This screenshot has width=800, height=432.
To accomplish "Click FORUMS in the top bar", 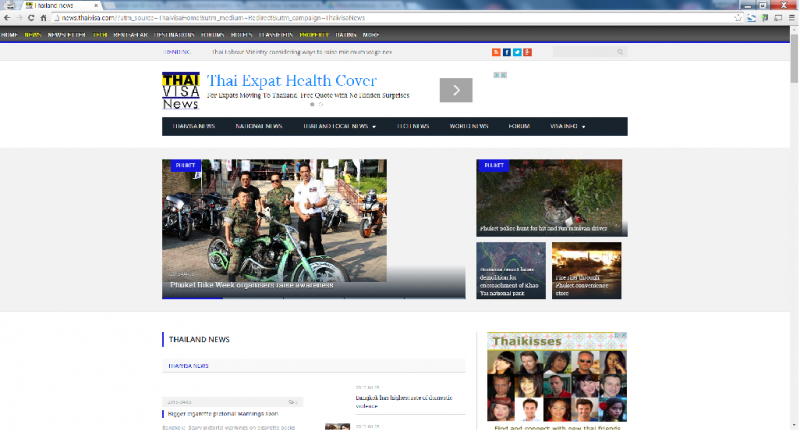I will pyautogui.click(x=212, y=35).
